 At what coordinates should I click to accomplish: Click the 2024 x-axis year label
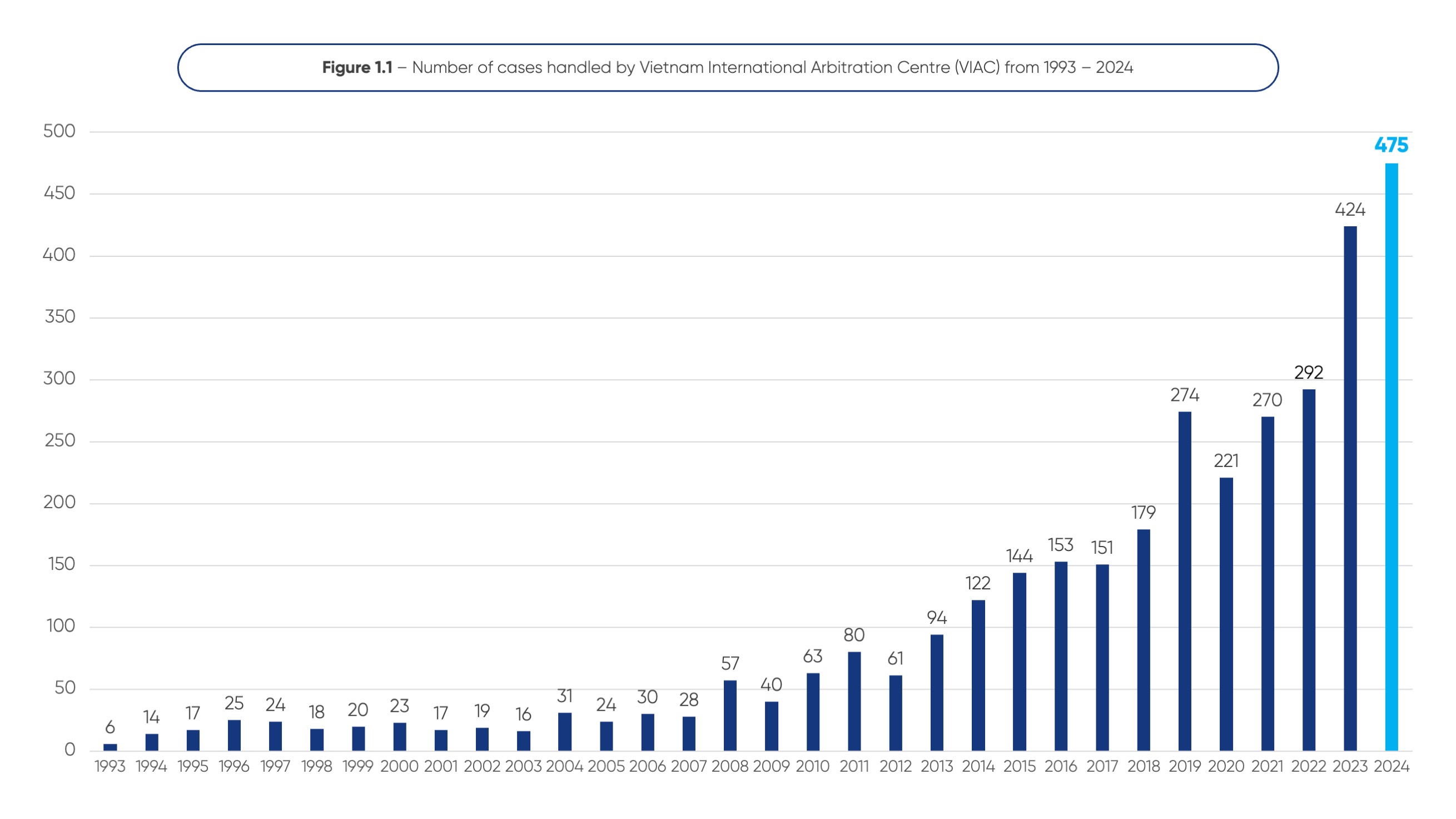[1391, 766]
